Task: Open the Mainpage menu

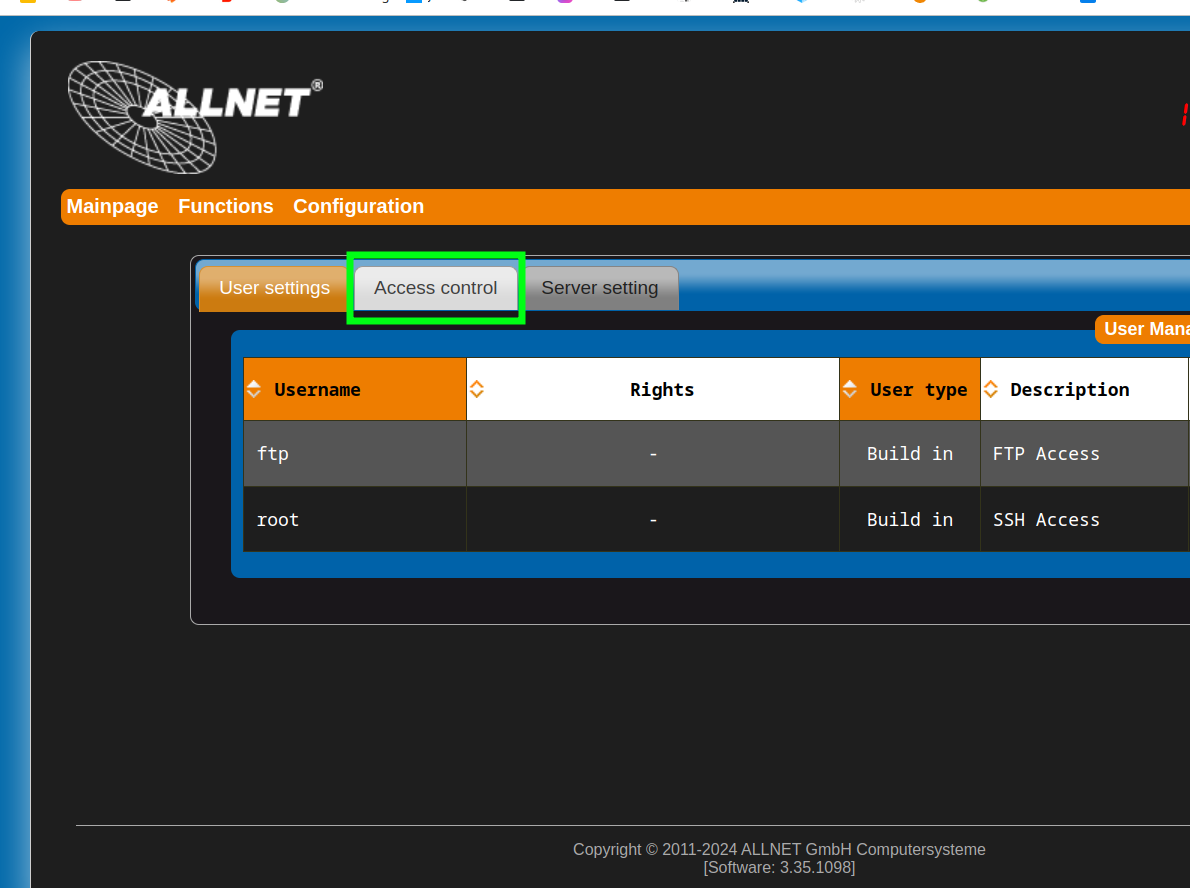Action: tap(112, 206)
